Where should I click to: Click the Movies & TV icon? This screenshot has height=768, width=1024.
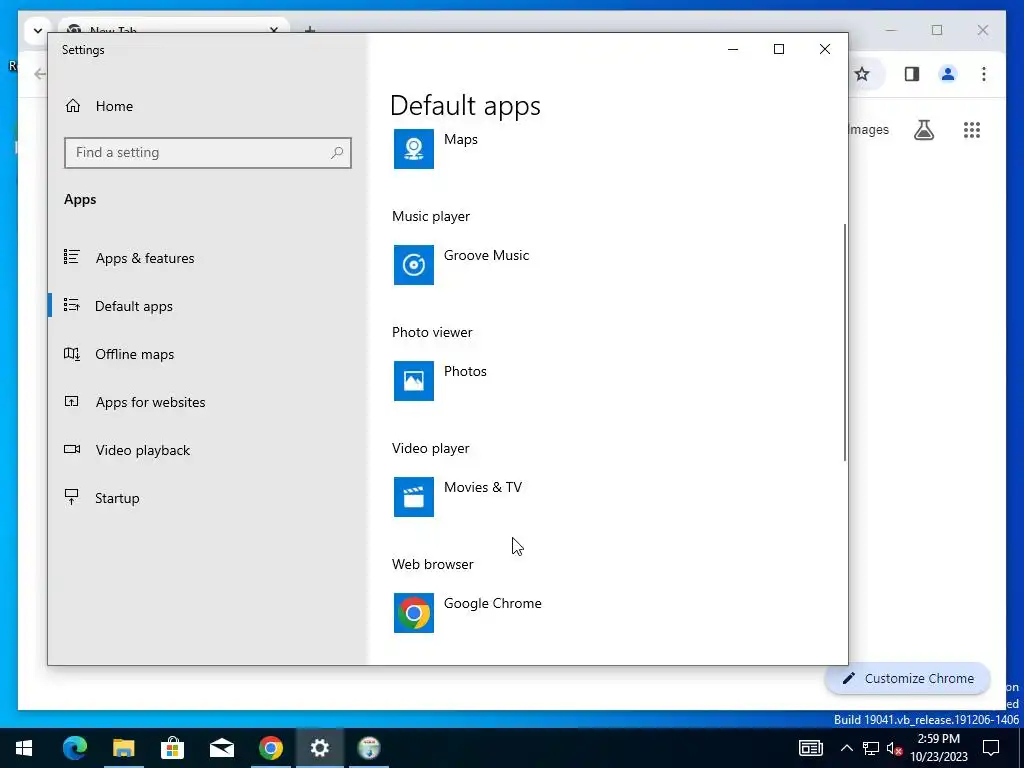pyautogui.click(x=413, y=496)
